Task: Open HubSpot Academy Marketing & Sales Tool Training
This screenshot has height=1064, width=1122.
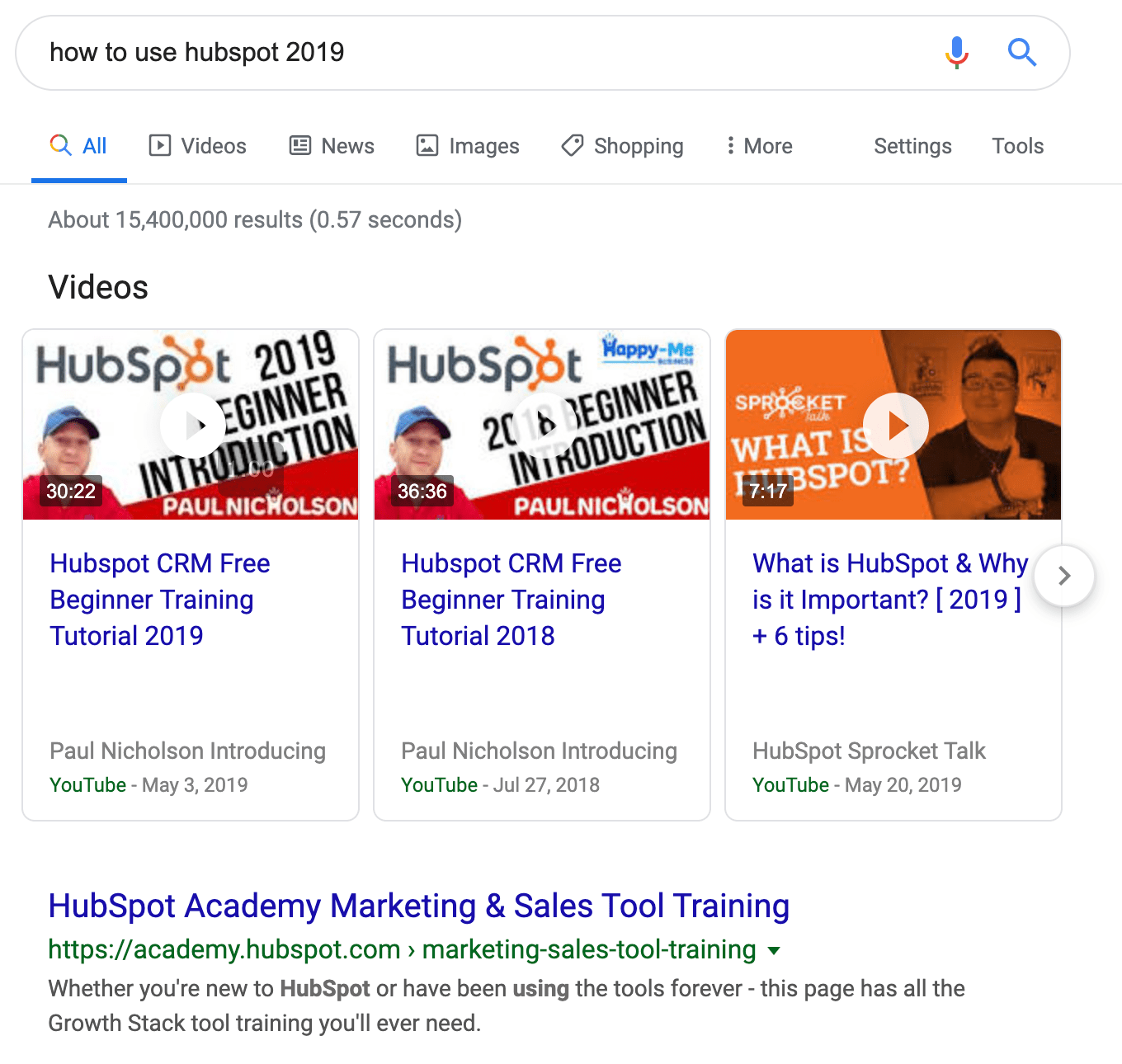Action: click(x=418, y=906)
